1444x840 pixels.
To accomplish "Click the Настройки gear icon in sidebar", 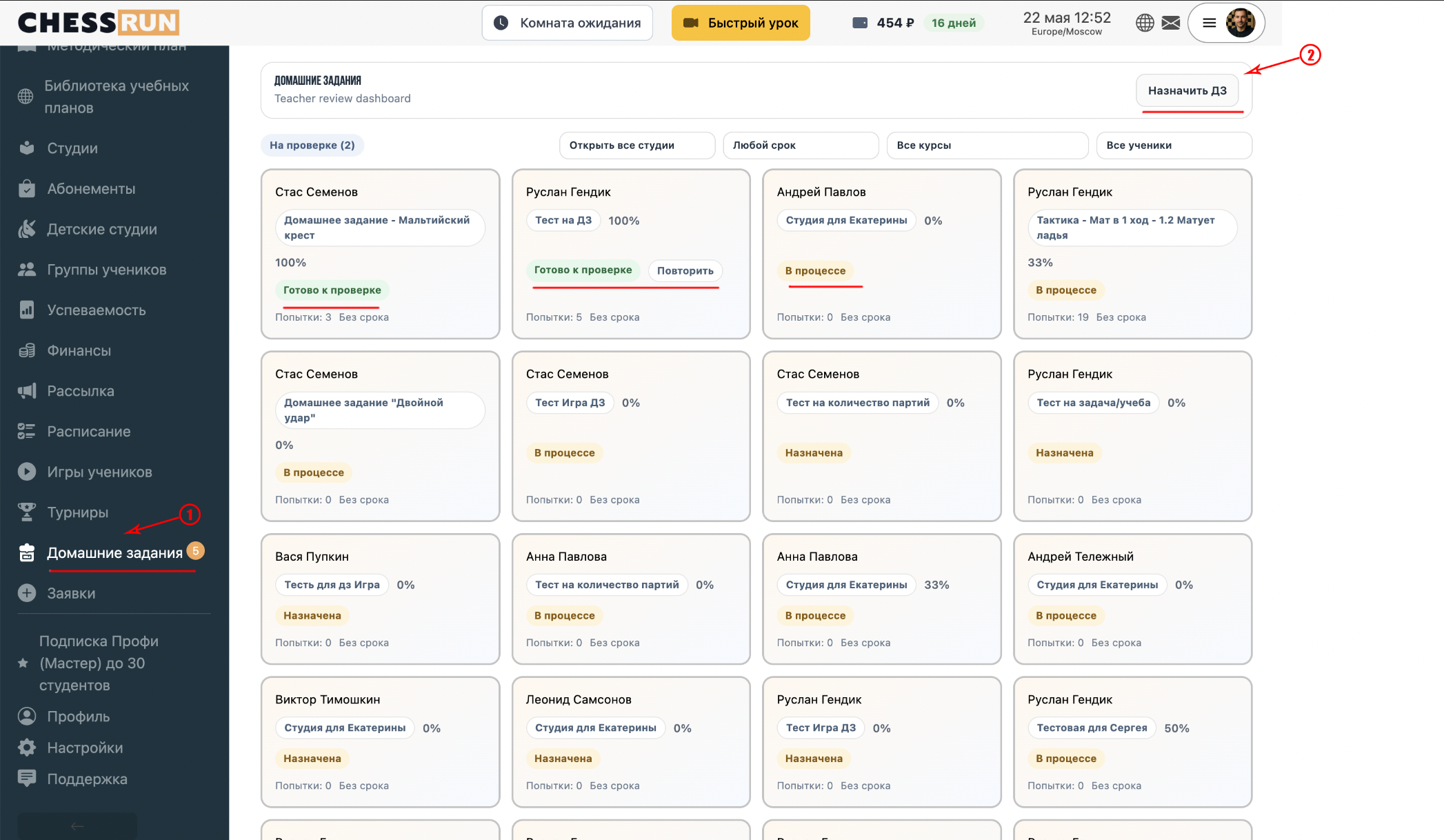I will pos(27,748).
